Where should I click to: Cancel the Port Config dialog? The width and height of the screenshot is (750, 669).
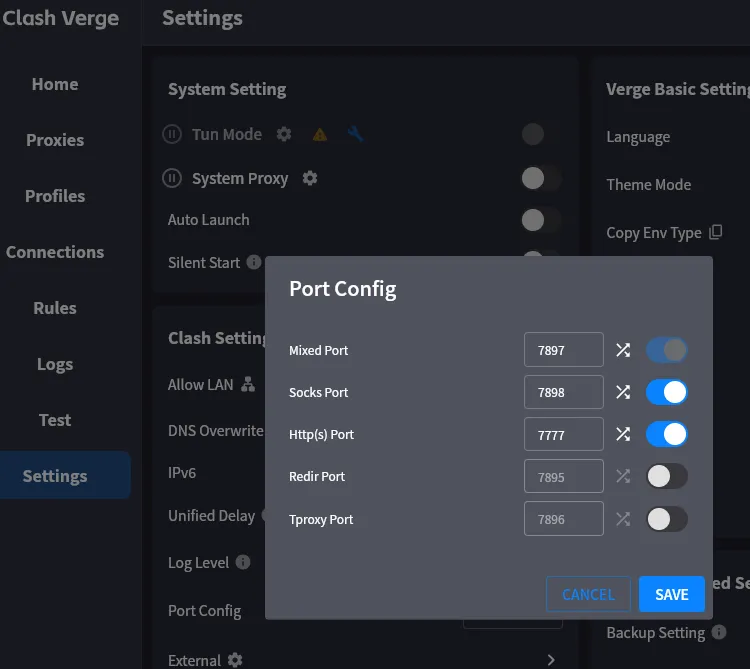(588, 594)
